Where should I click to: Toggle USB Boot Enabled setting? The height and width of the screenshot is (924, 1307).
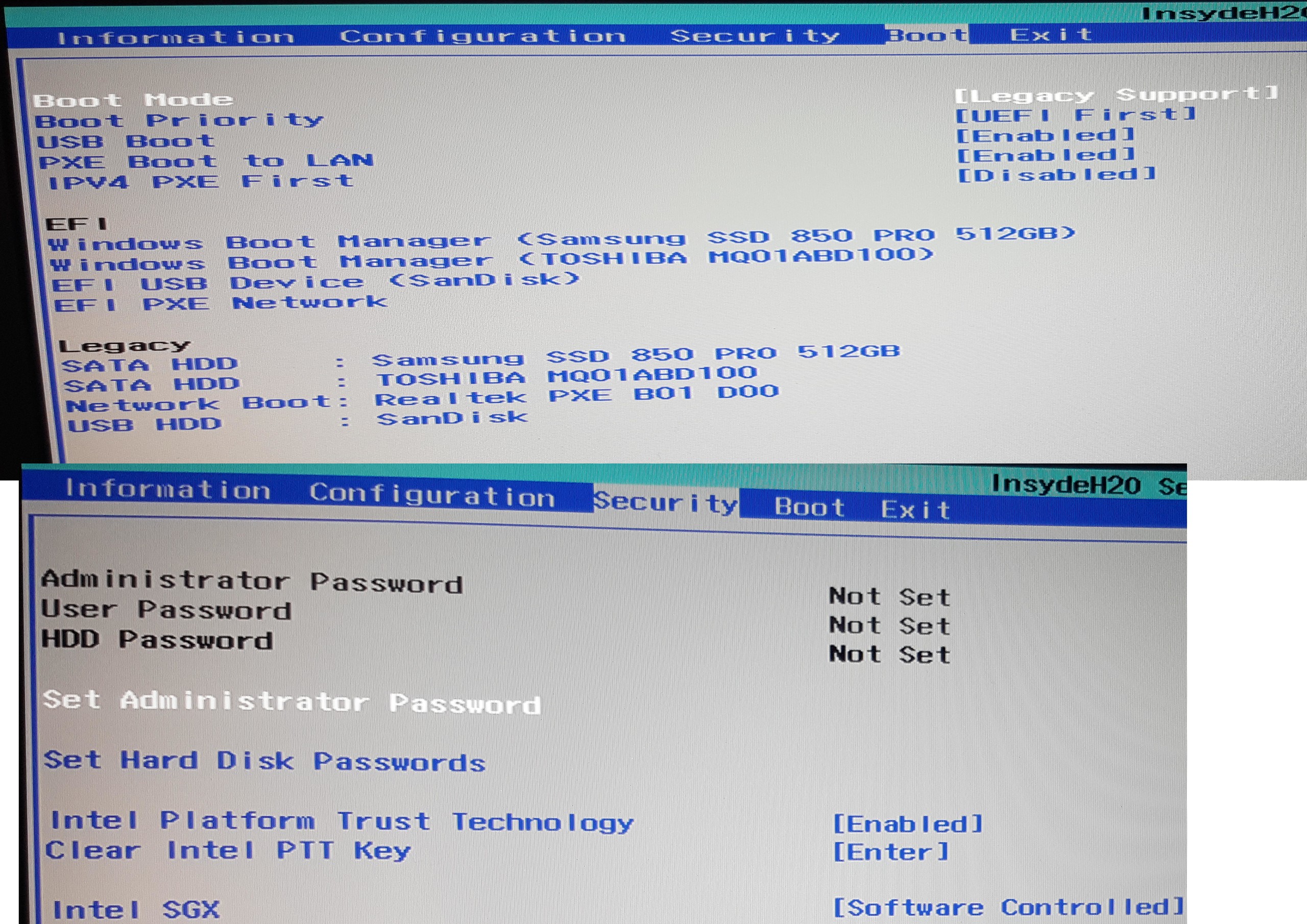pos(1045,135)
